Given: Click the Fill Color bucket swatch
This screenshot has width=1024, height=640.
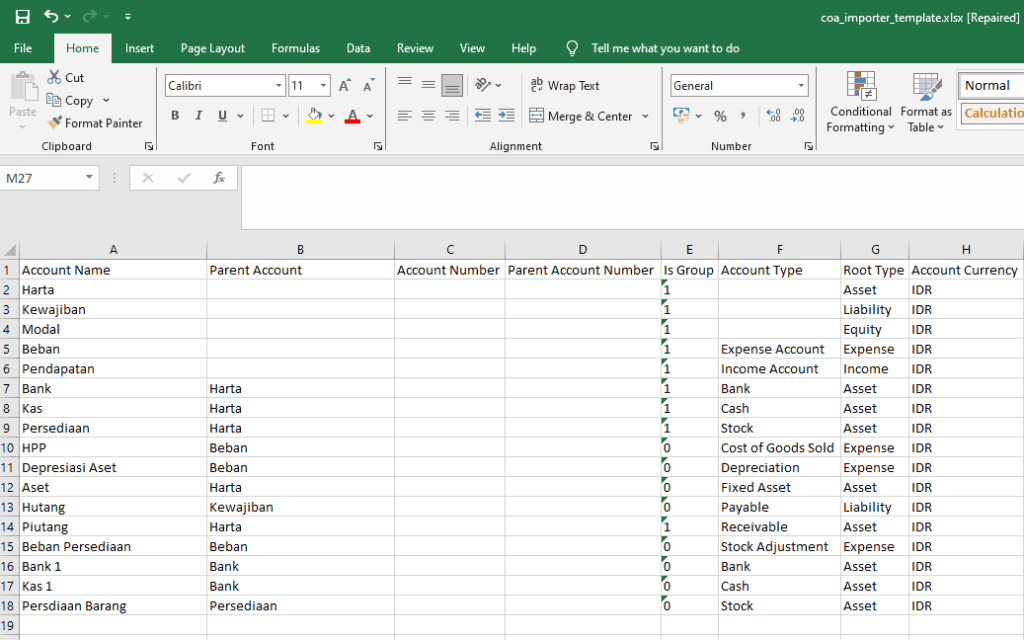Looking at the screenshot, I should click(x=315, y=116).
